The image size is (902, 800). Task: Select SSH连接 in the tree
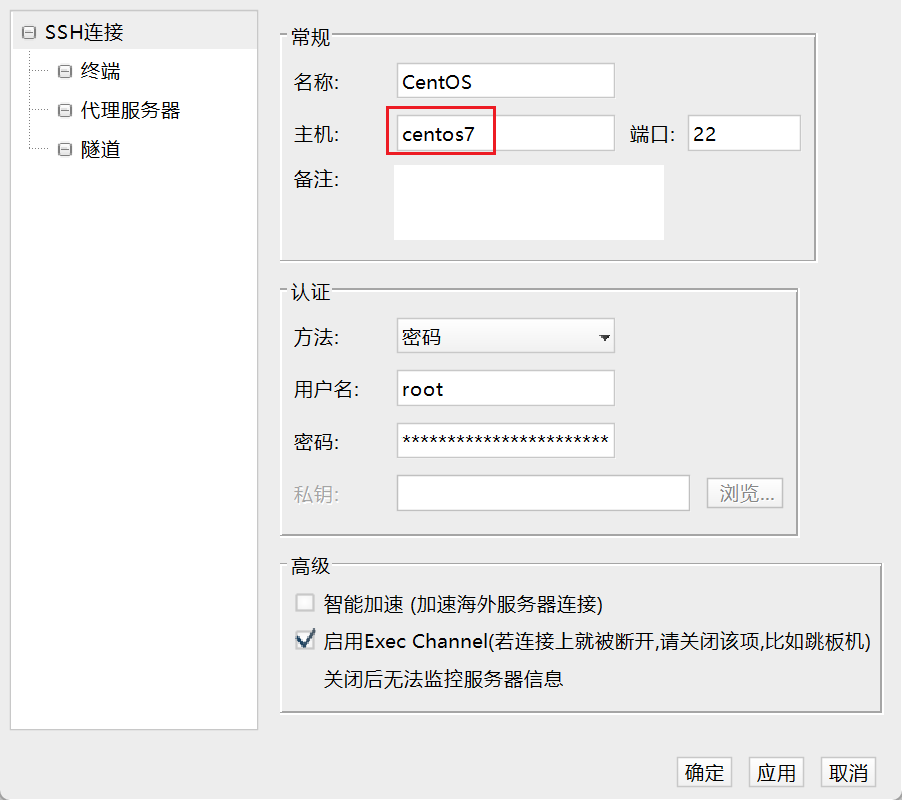pyautogui.click(x=84, y=32)
